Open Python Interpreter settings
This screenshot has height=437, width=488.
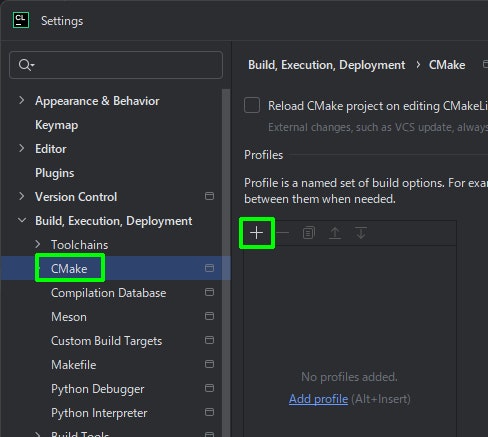click(x=99, y=413)
